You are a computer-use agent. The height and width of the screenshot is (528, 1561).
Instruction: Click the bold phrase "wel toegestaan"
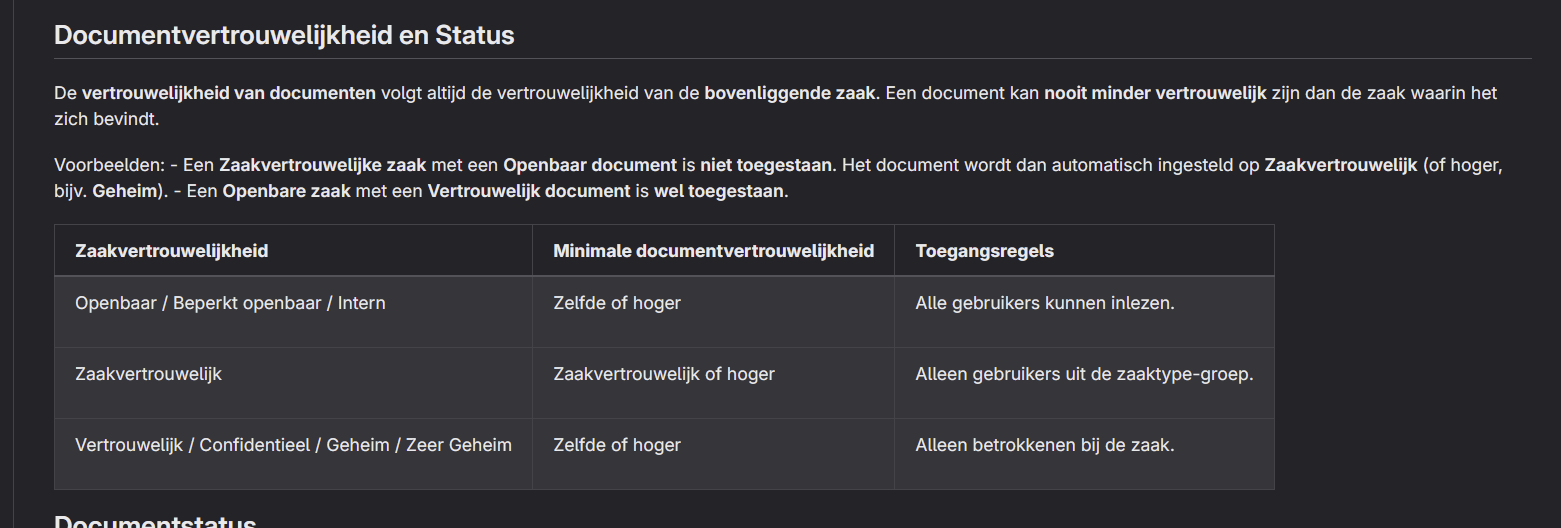(x=719, y=191)
